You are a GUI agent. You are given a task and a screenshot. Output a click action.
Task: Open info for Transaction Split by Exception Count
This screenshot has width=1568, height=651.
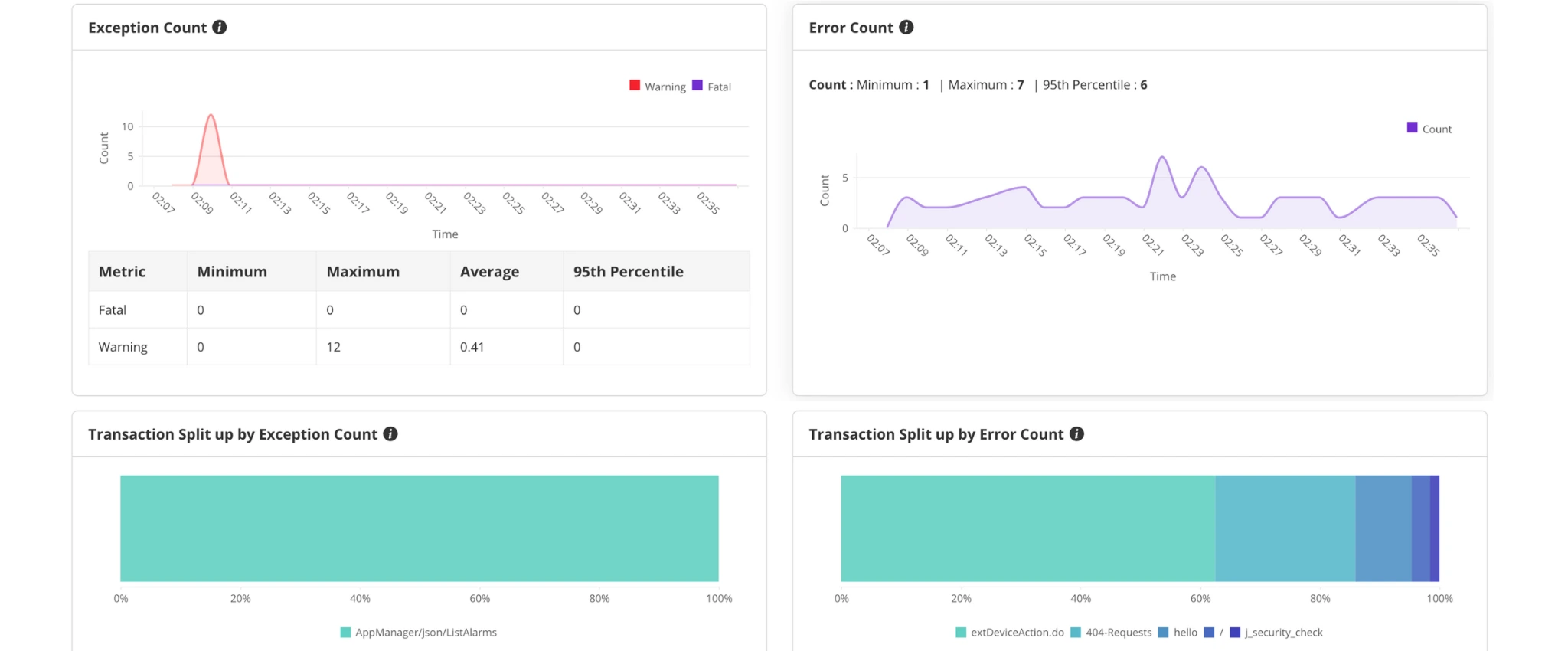pyautogui.click(x=390, y=434)
